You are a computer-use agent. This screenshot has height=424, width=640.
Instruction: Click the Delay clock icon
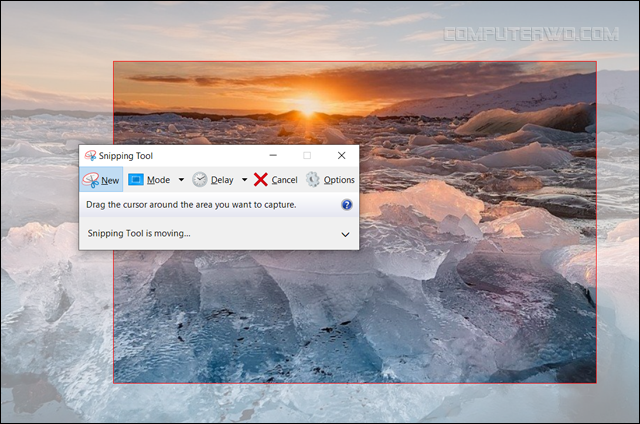(200, 180)
